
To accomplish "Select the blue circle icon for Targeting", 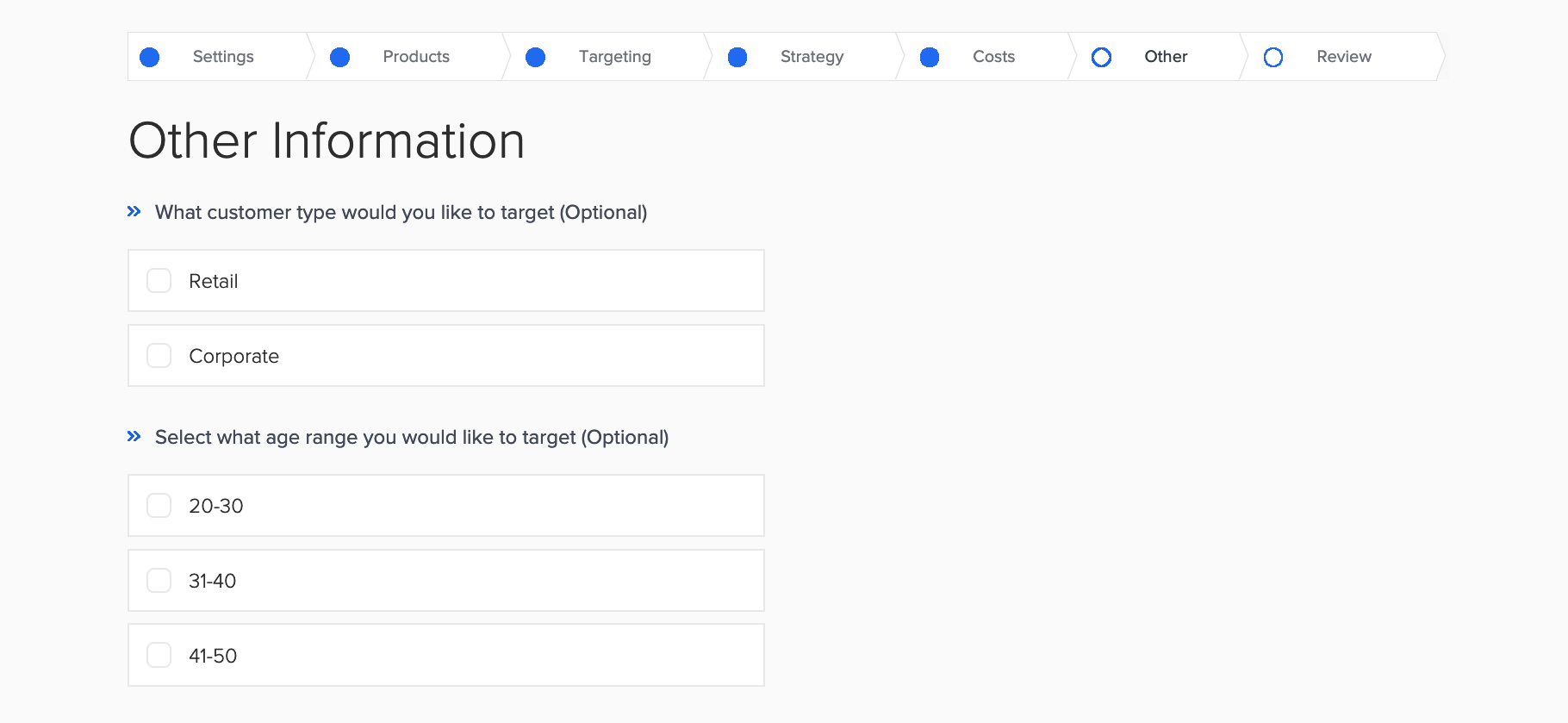I will (536, 57).
